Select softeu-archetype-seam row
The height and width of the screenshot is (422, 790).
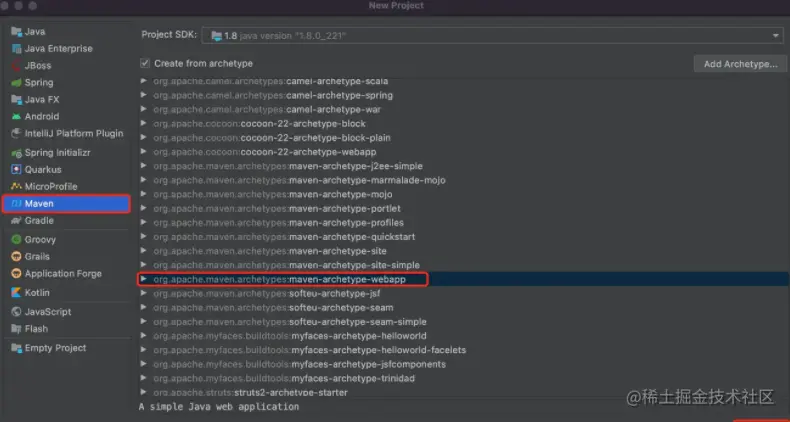(x=464, y=307)
